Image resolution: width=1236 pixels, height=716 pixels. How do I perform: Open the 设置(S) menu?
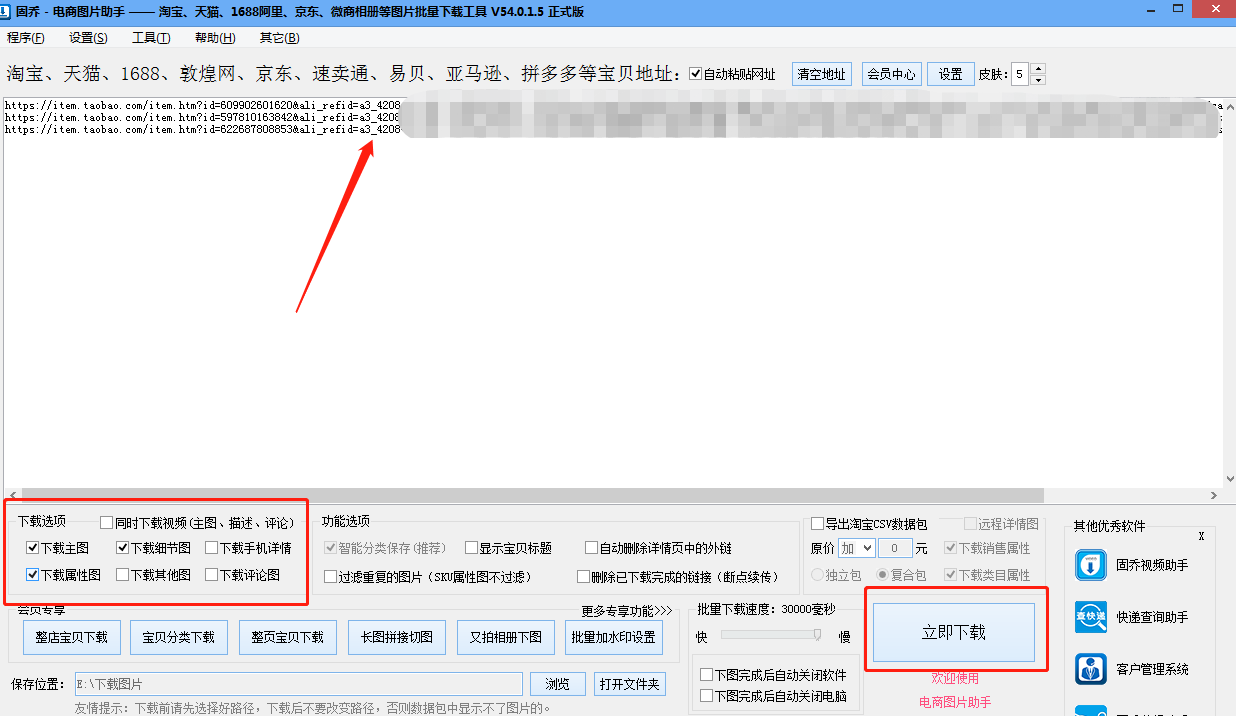click(88, 38)
